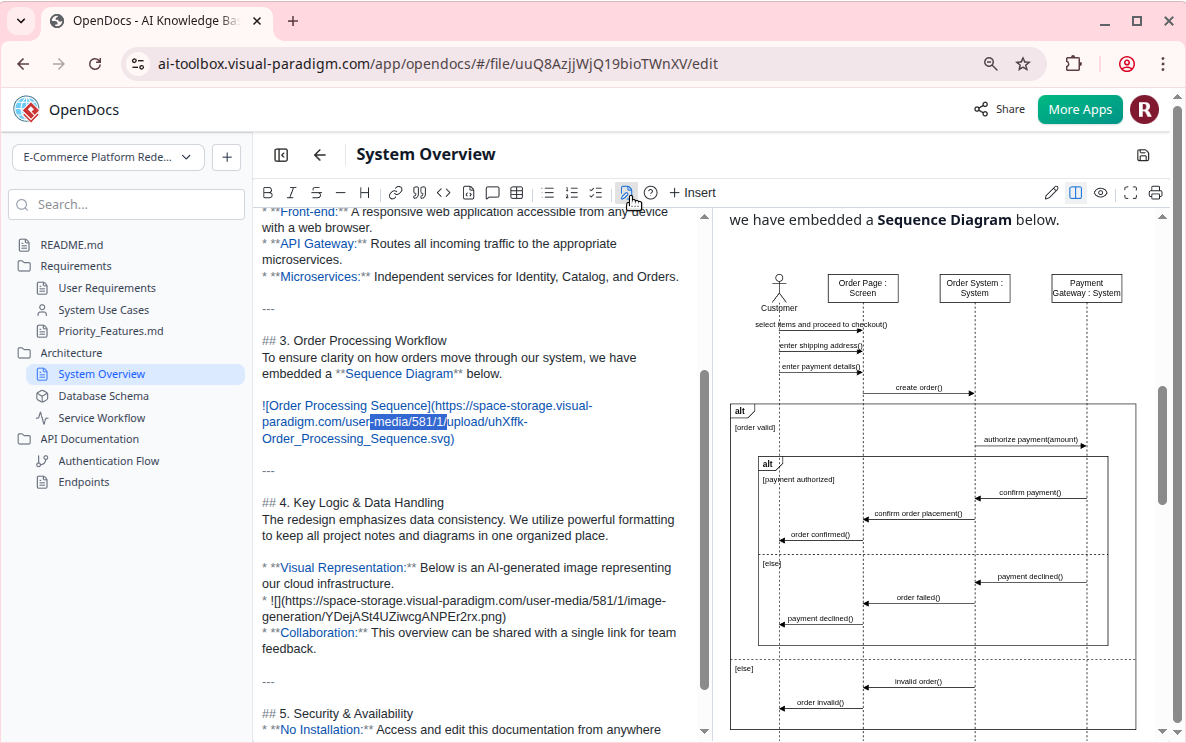The image size is (1186, 743).
Task: Click the Search field in the sidebar
Action: (x=126, y=204)
